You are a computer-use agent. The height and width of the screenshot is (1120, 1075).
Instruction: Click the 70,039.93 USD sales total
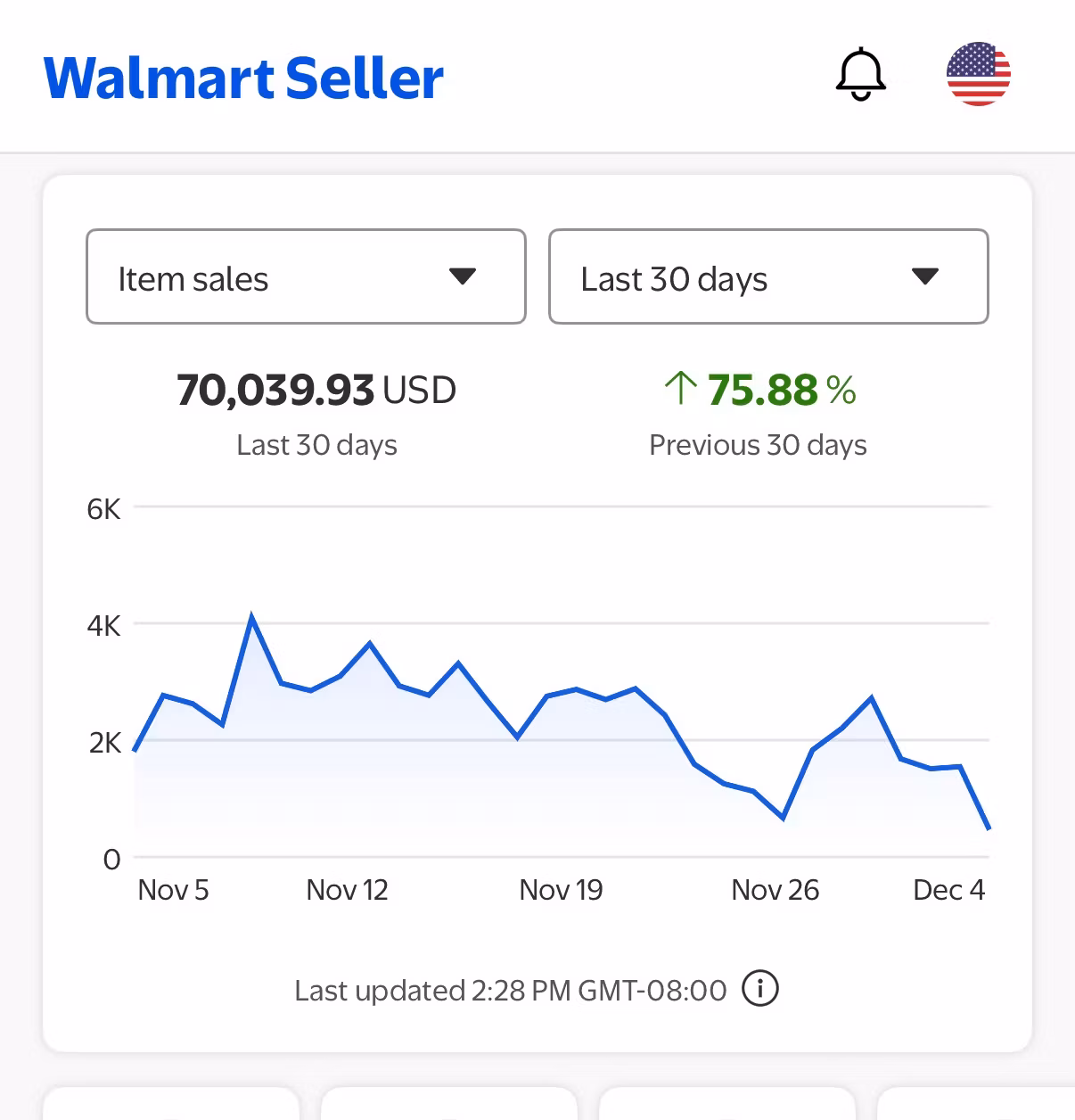click(316, 390)
